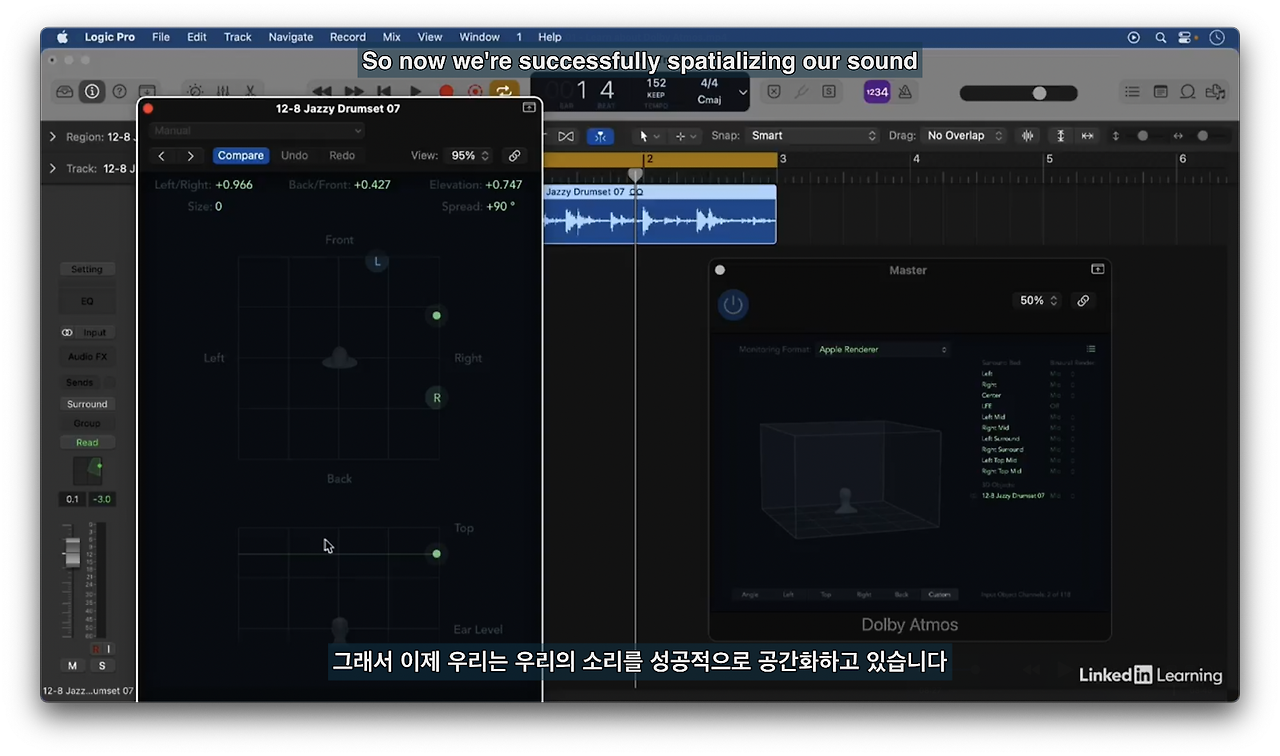Toggle the blue Catch Playhead button
The height and width of the screenshot is (756, 1280).
click(600, 136)
